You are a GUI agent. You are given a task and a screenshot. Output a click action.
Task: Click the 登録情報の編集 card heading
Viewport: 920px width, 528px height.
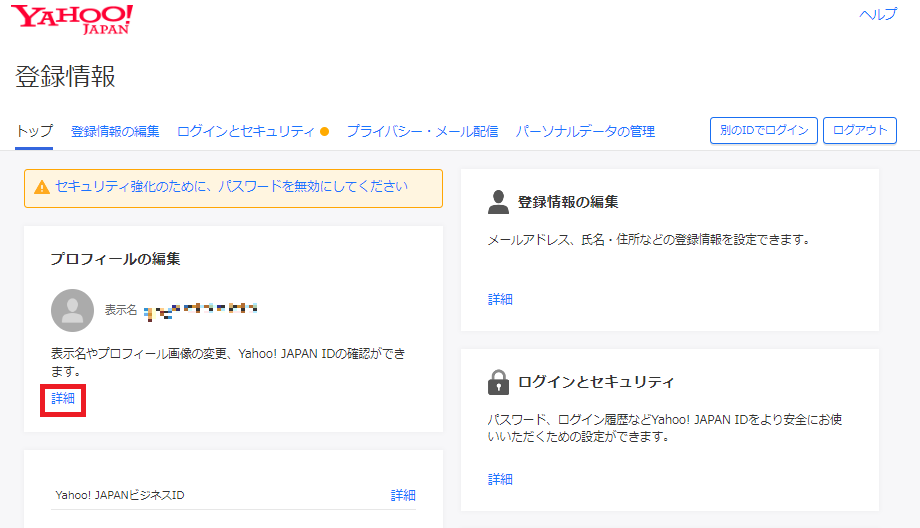click(x=568, y=202)
